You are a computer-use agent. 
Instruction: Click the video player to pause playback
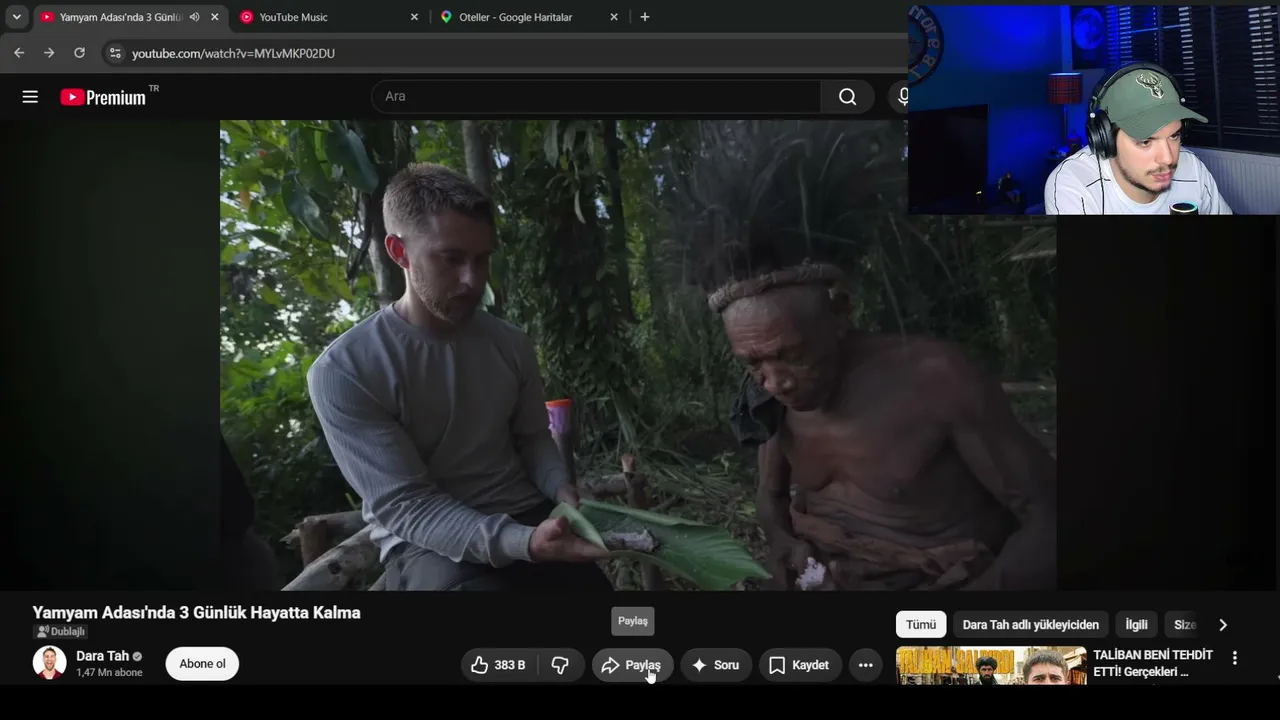click(638, 355)
